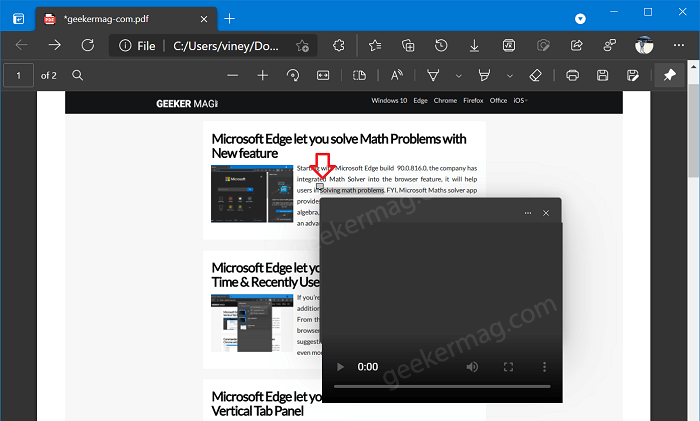The image size is (700, 421).
Task: Save the PDF file
Action: click(x=603, y=75)
